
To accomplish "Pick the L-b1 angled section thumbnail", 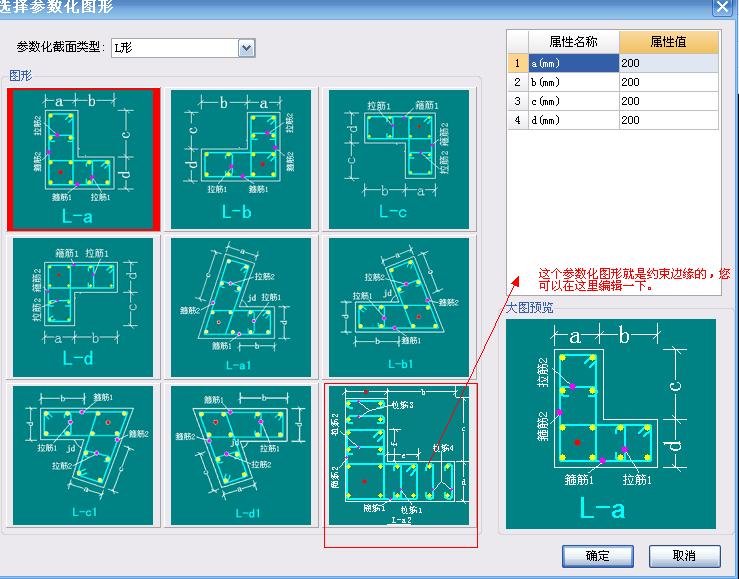I will (399, 307).
